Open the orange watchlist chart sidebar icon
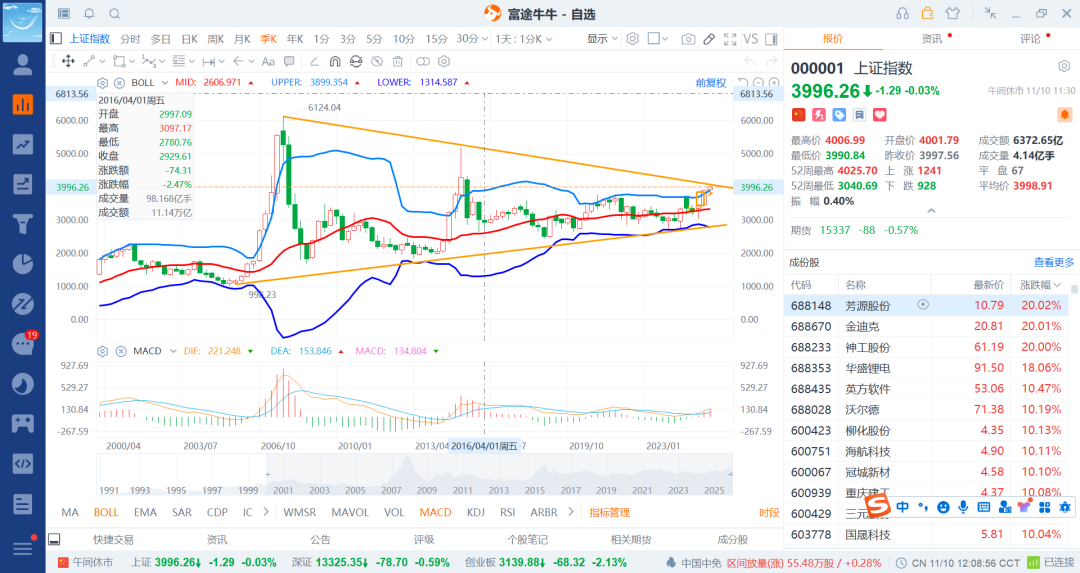This screenshot has width=1080, height=573. pos(23,104)
